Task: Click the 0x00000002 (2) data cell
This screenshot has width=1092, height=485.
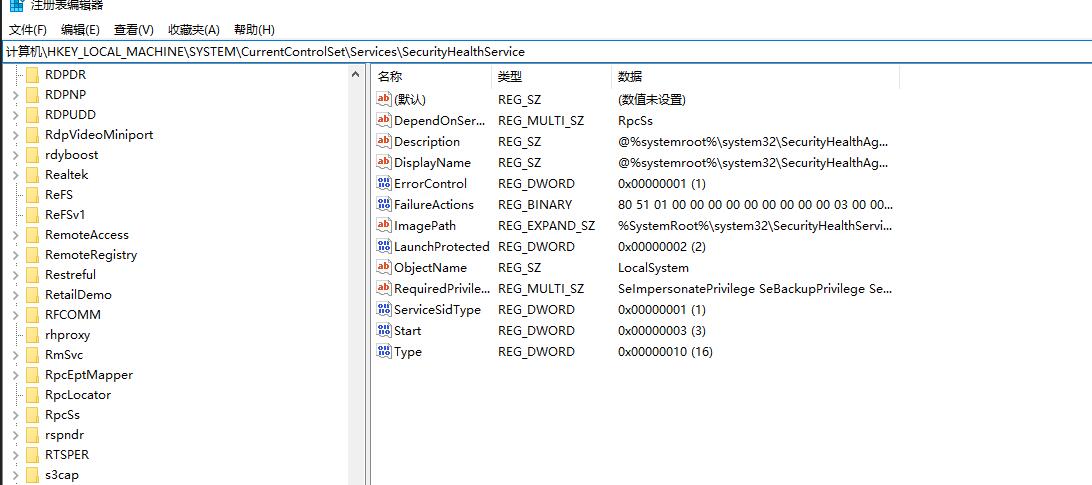Action: tap(662, 247)
